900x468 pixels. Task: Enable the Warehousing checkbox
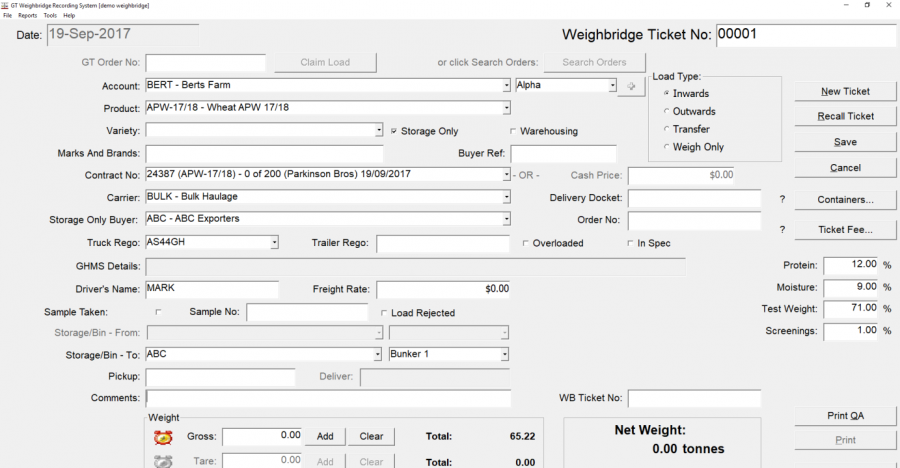514,131
